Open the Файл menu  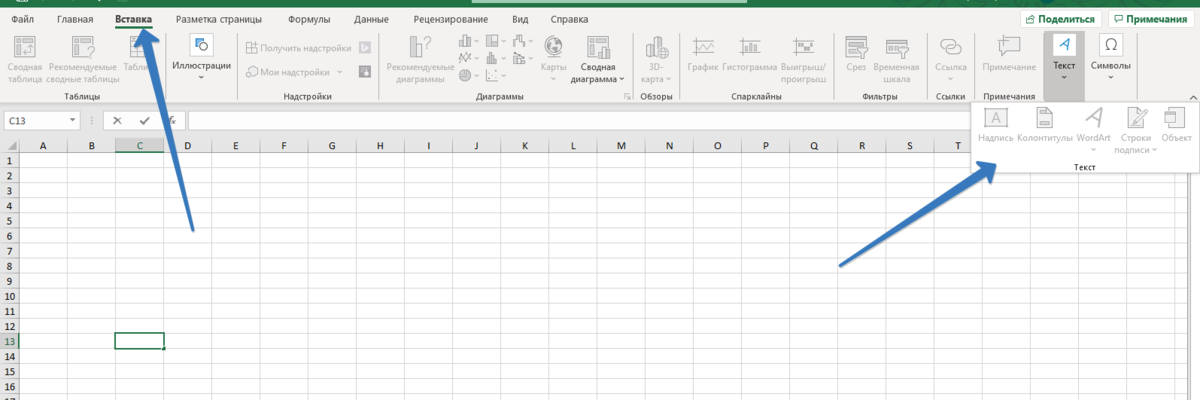point(23,19)
